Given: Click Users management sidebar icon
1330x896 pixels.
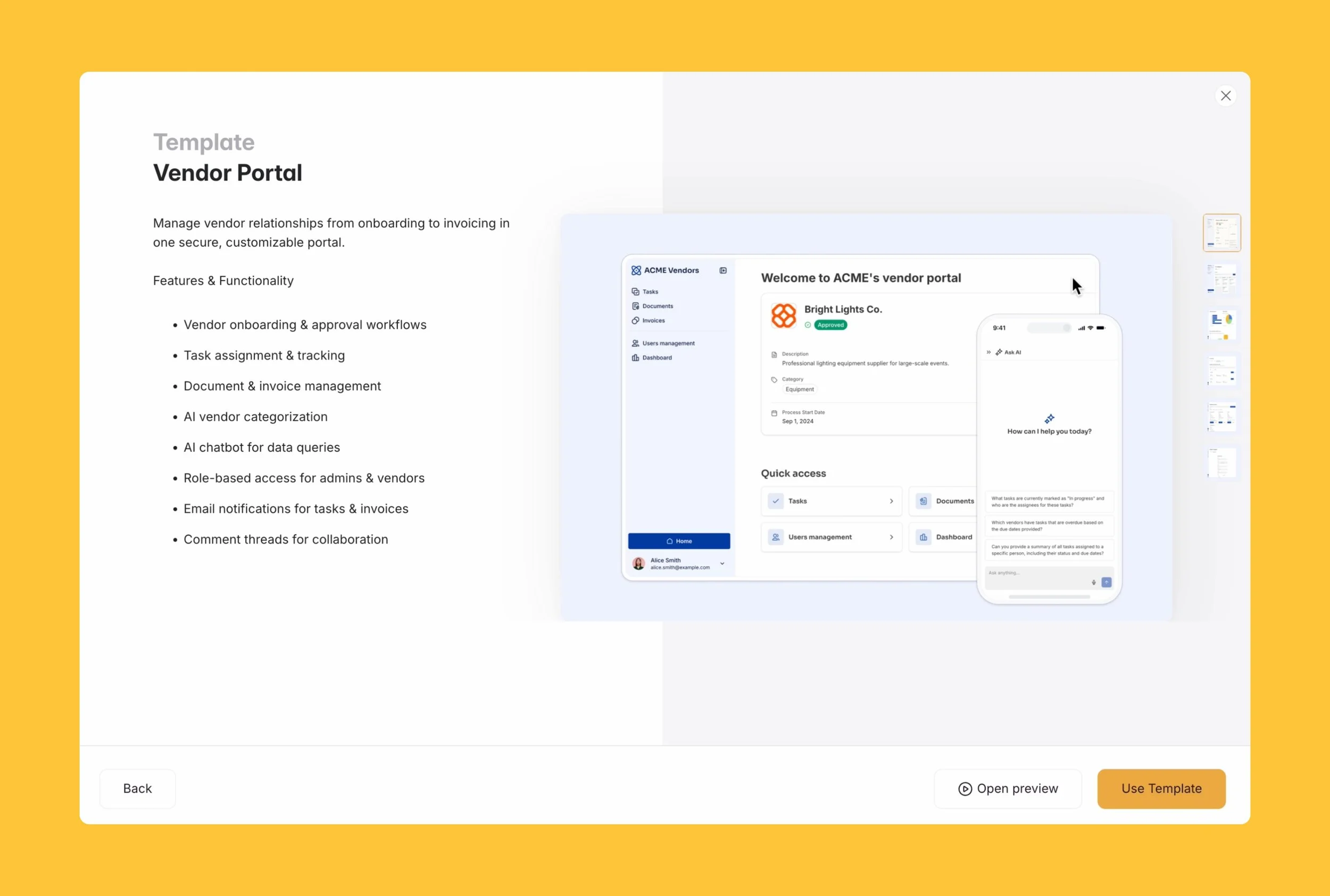Looking at the screenshot, I should coord(635,343).
